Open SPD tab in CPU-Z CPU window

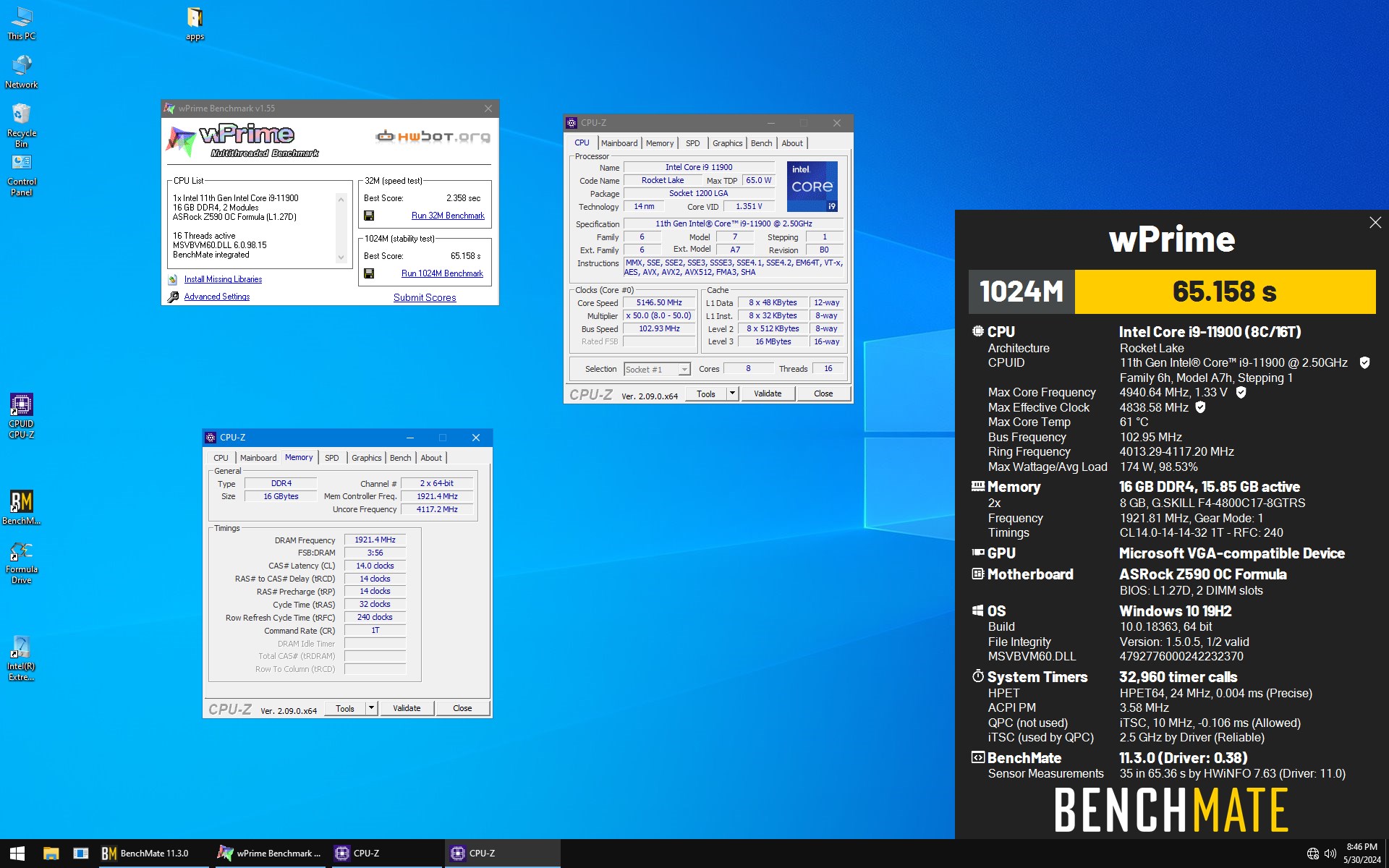(692, 143)
